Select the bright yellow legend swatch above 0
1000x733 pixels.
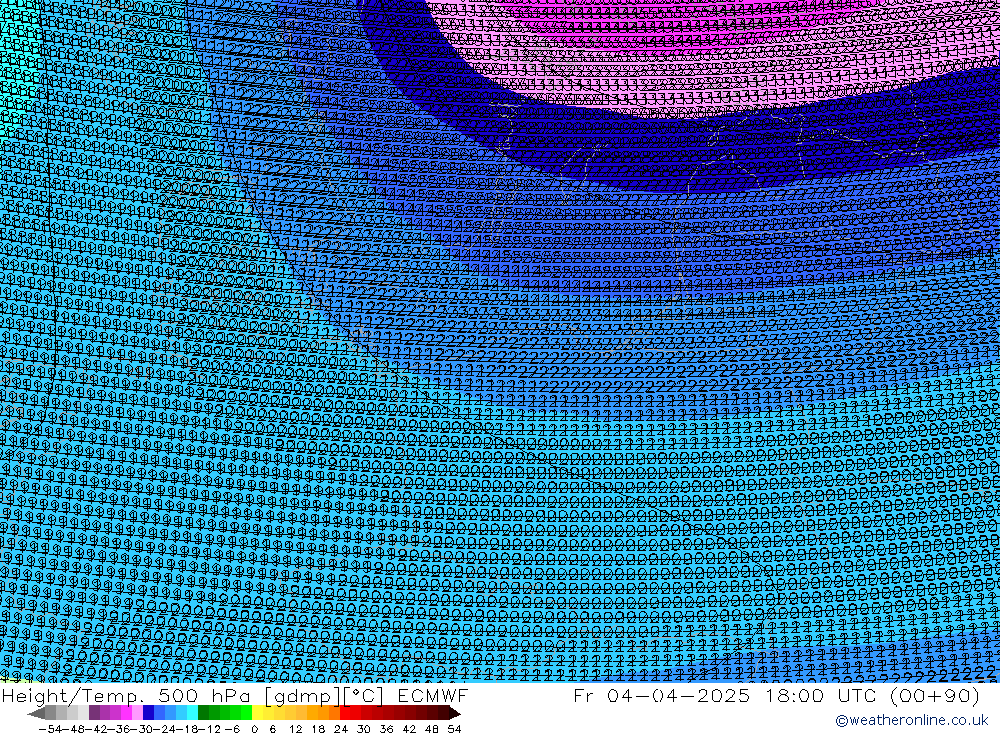[258, 713]
